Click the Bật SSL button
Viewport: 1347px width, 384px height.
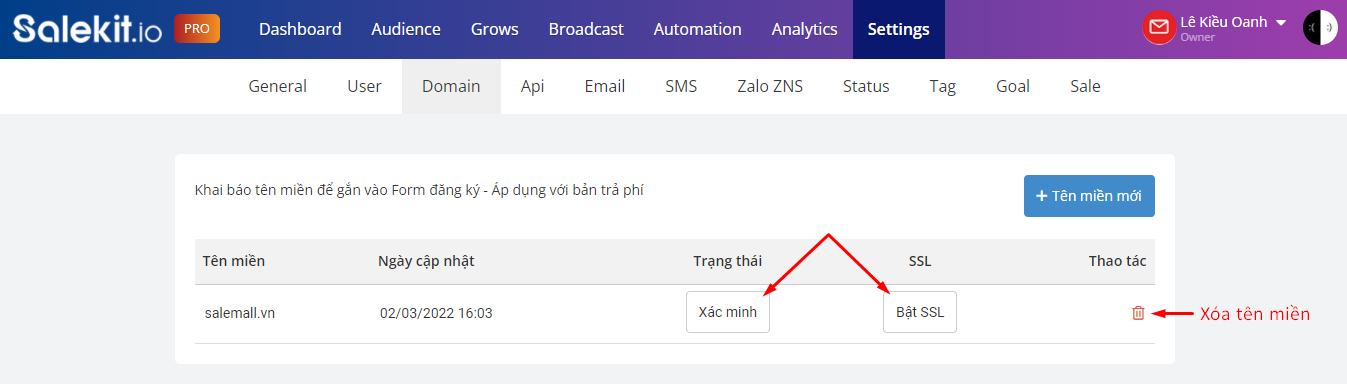pos(920,312)
